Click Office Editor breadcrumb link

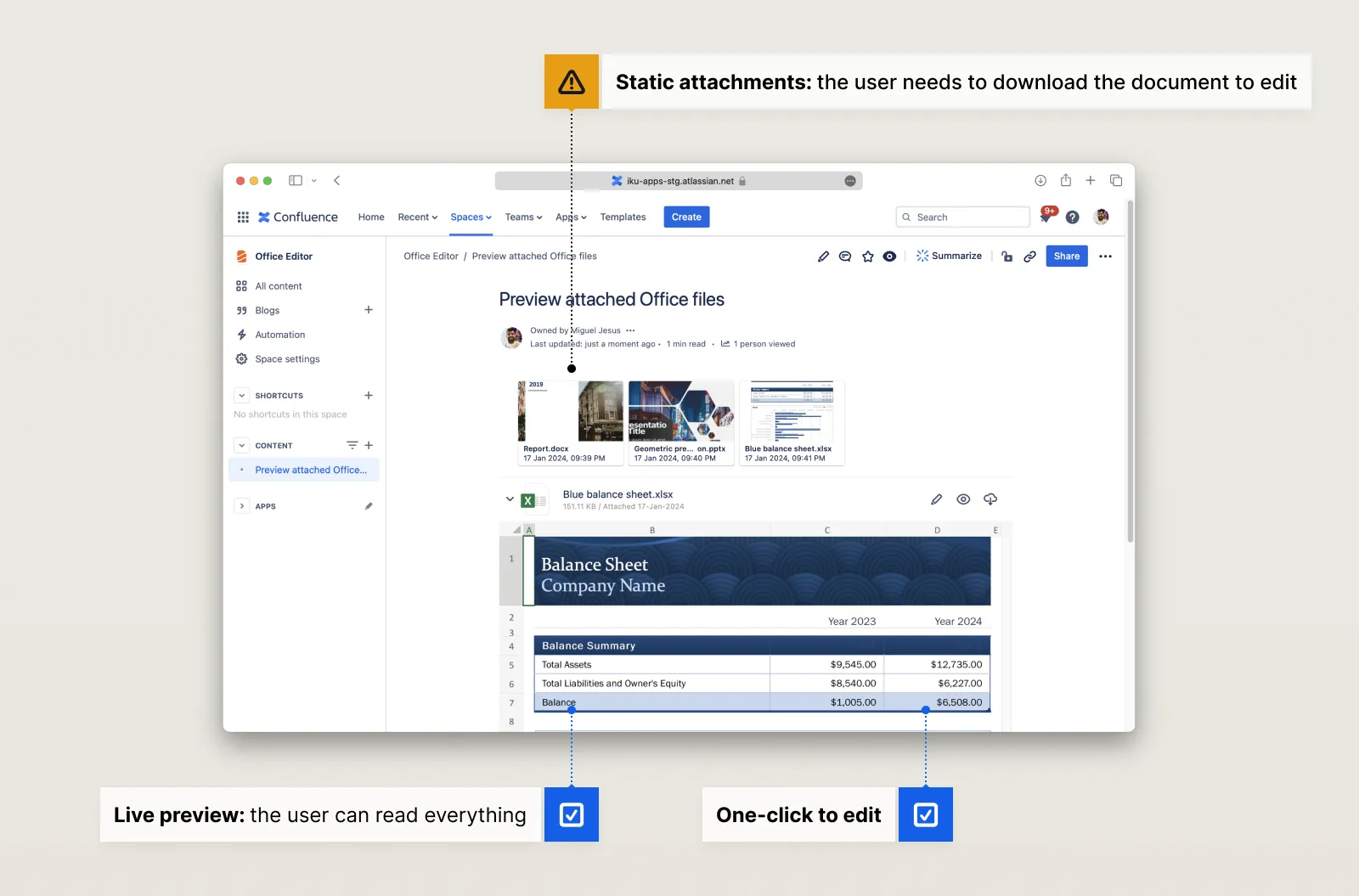point(431,256)
